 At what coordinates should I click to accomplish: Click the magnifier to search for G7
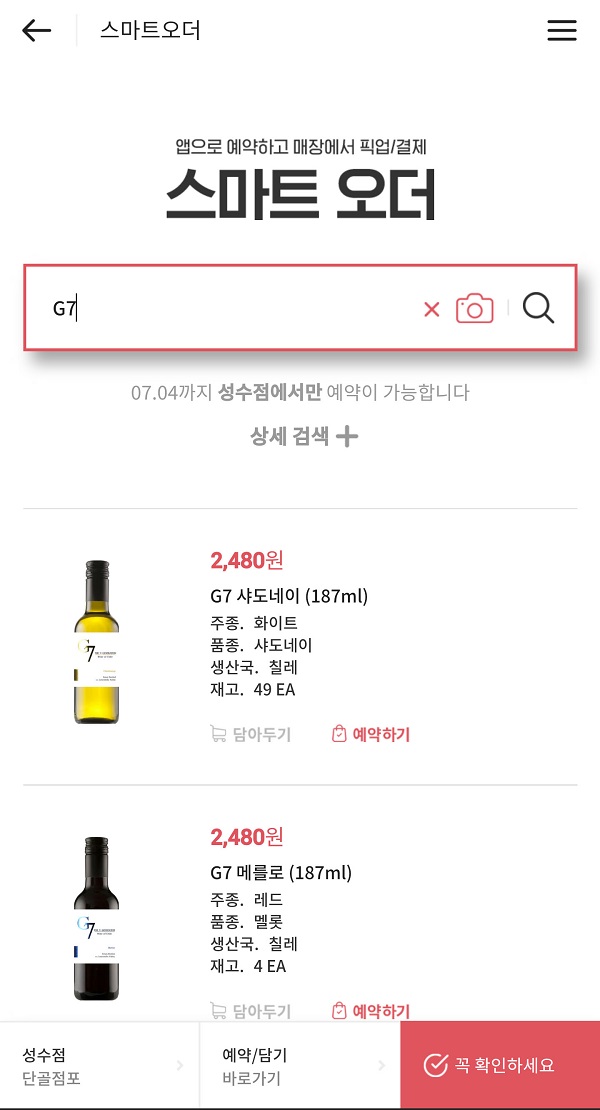(538, 308)
